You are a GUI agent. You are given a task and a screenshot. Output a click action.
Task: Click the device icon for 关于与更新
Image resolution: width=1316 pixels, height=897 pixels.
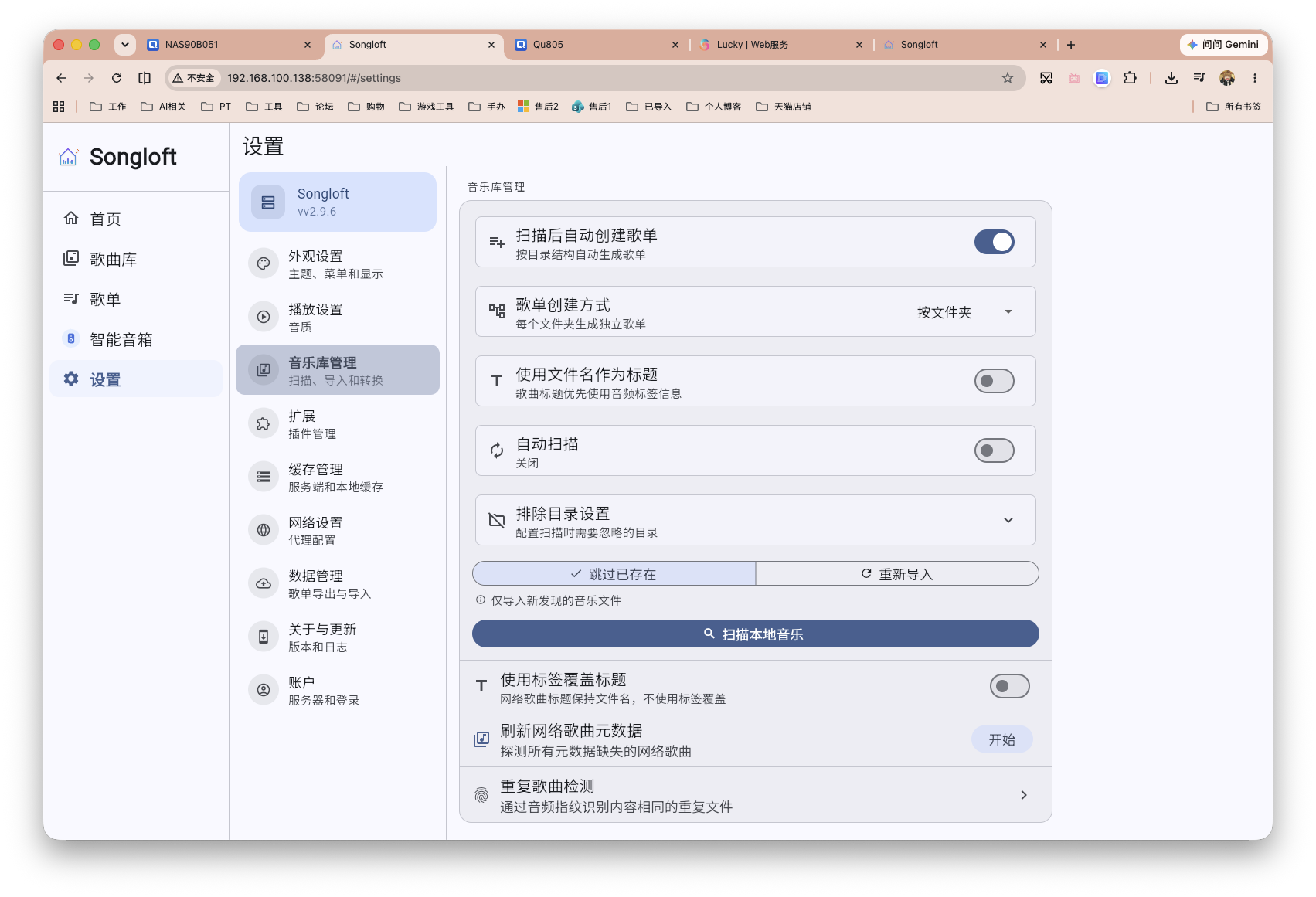tap(264, 637)
